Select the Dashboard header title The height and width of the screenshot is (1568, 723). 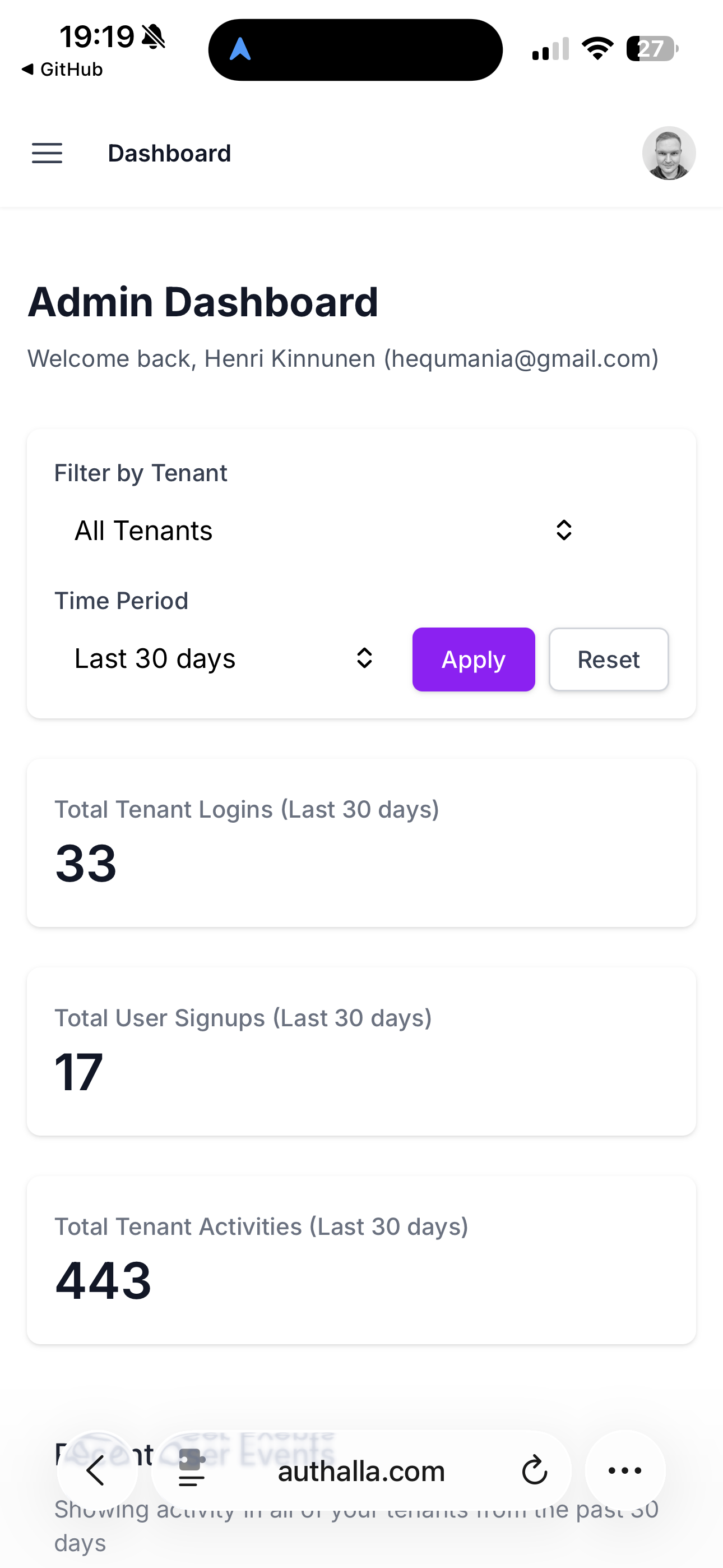click(x=169, y=154)
